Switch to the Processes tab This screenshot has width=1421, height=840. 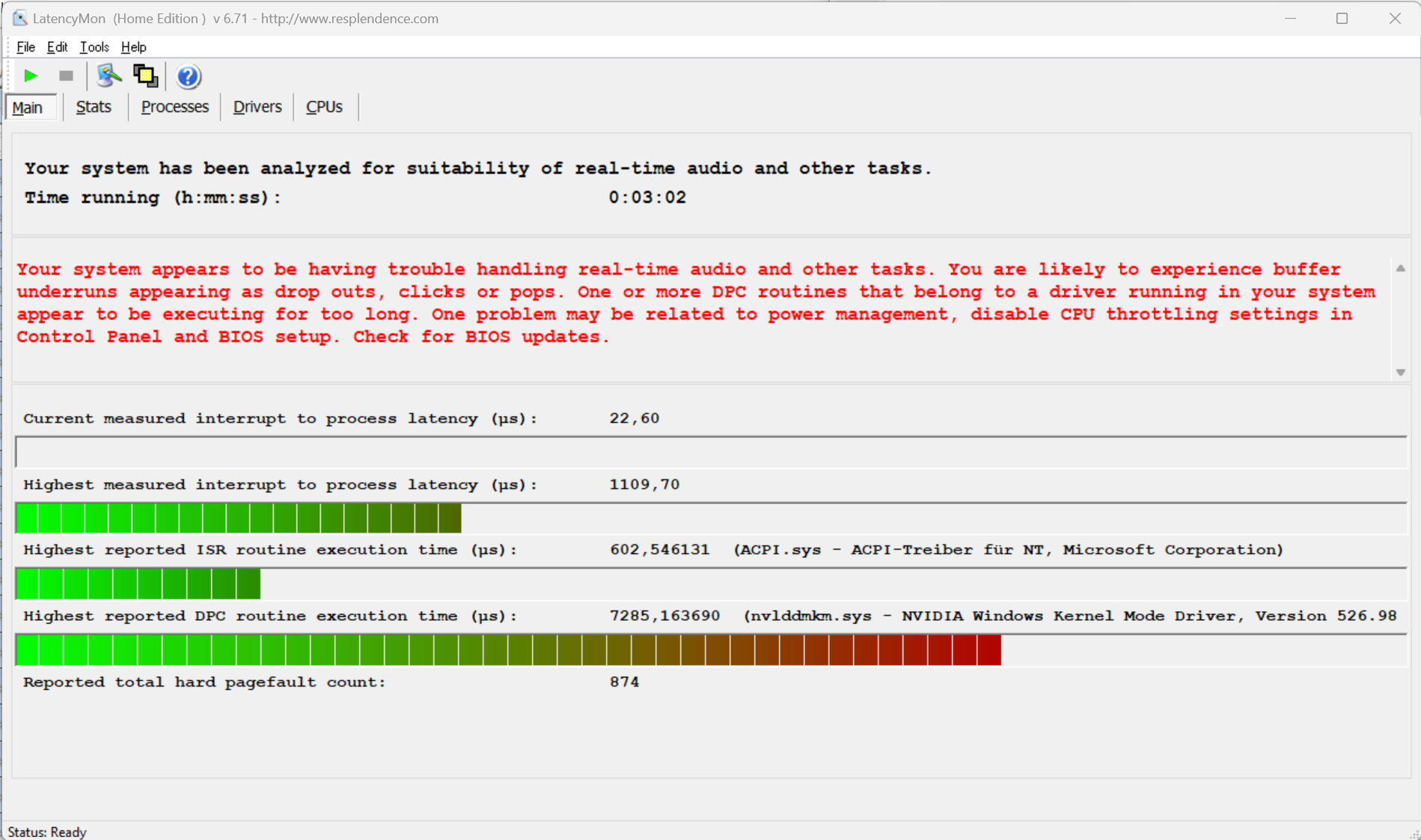[174, 107]
